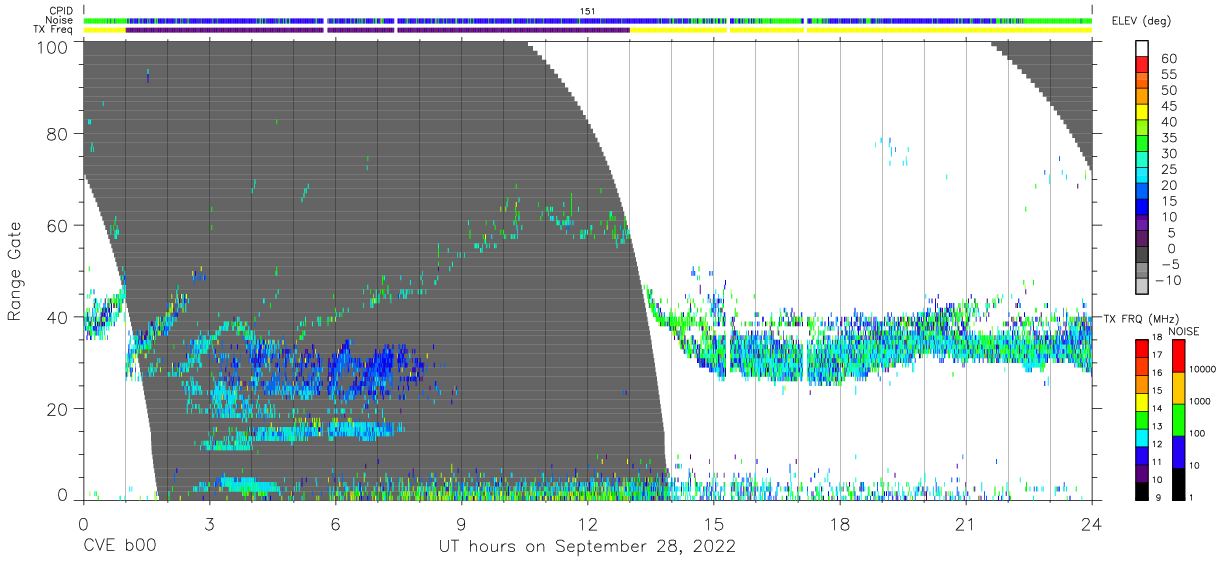1228x567 pixels.
Task: Click the x-axis tick label '3'
Action: coord(209,523)
